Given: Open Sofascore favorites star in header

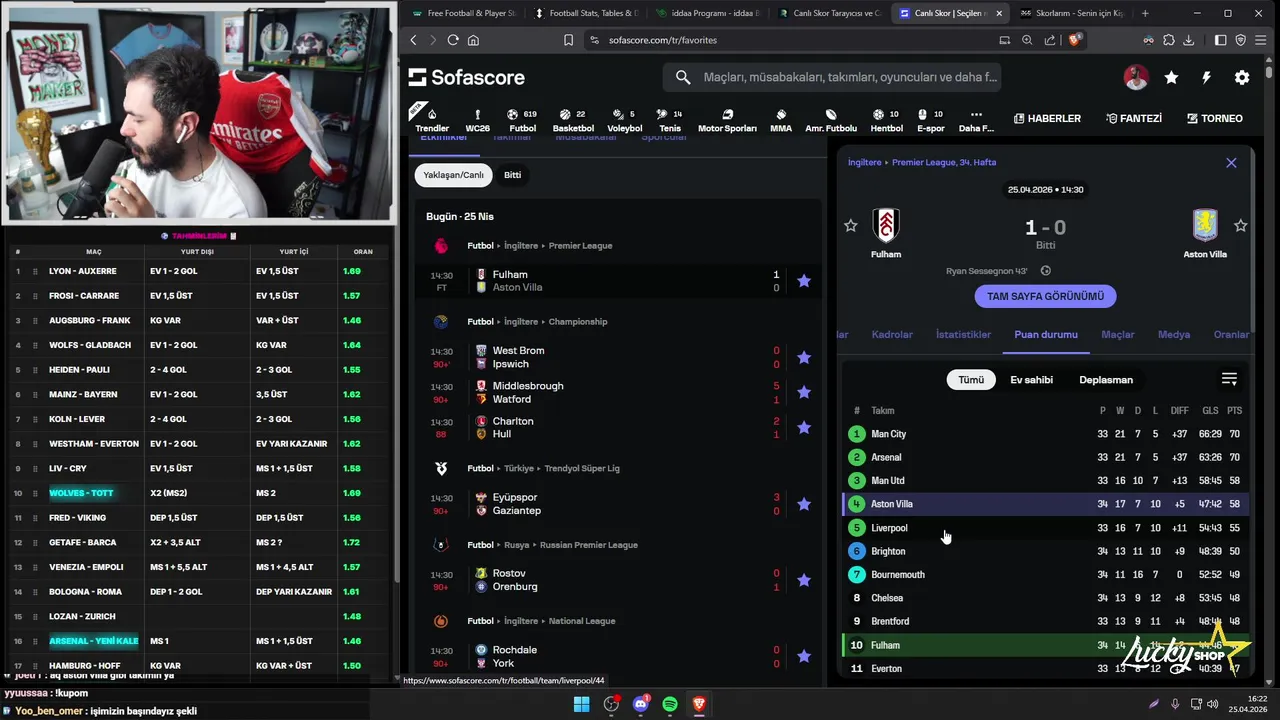Looking at the screenshot, I should pyautogui.click(x=1171, y=77).
